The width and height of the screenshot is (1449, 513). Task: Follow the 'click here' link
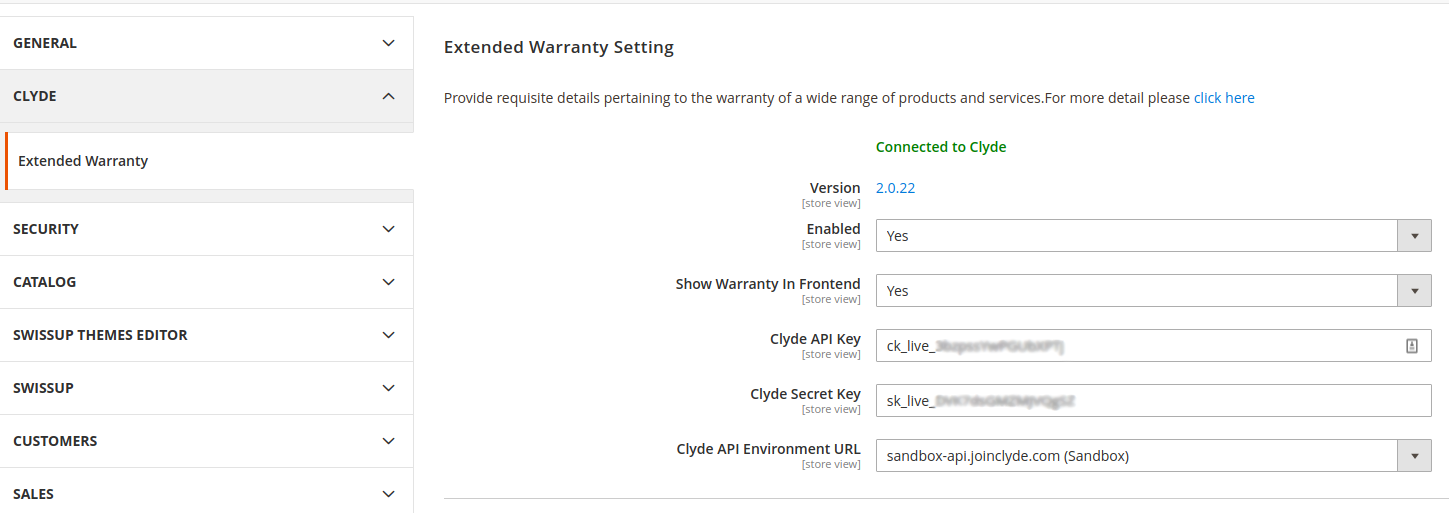1224,98
